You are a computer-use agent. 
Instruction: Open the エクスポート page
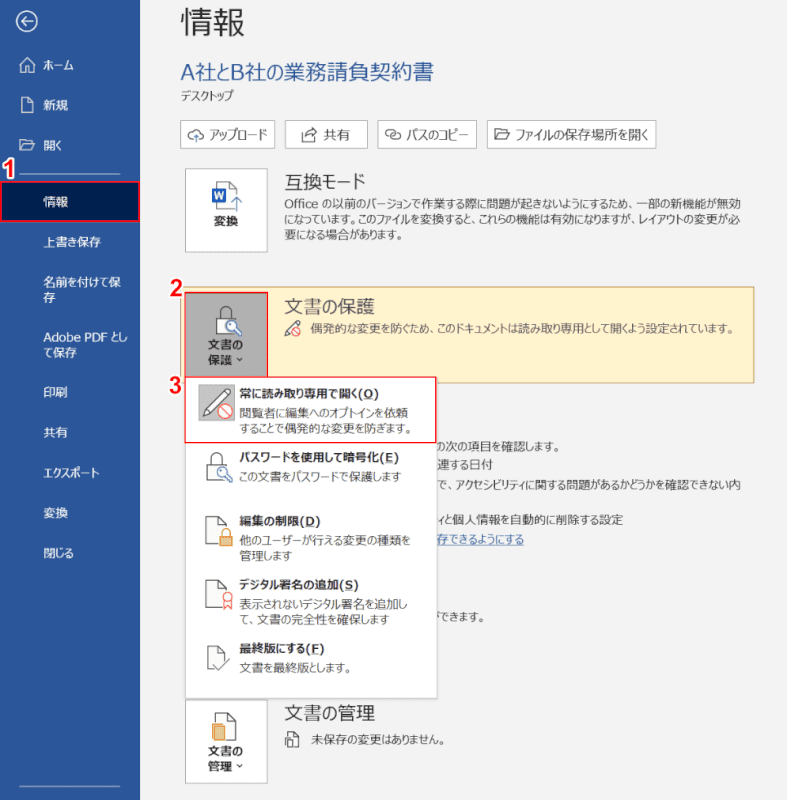point(70,472)
